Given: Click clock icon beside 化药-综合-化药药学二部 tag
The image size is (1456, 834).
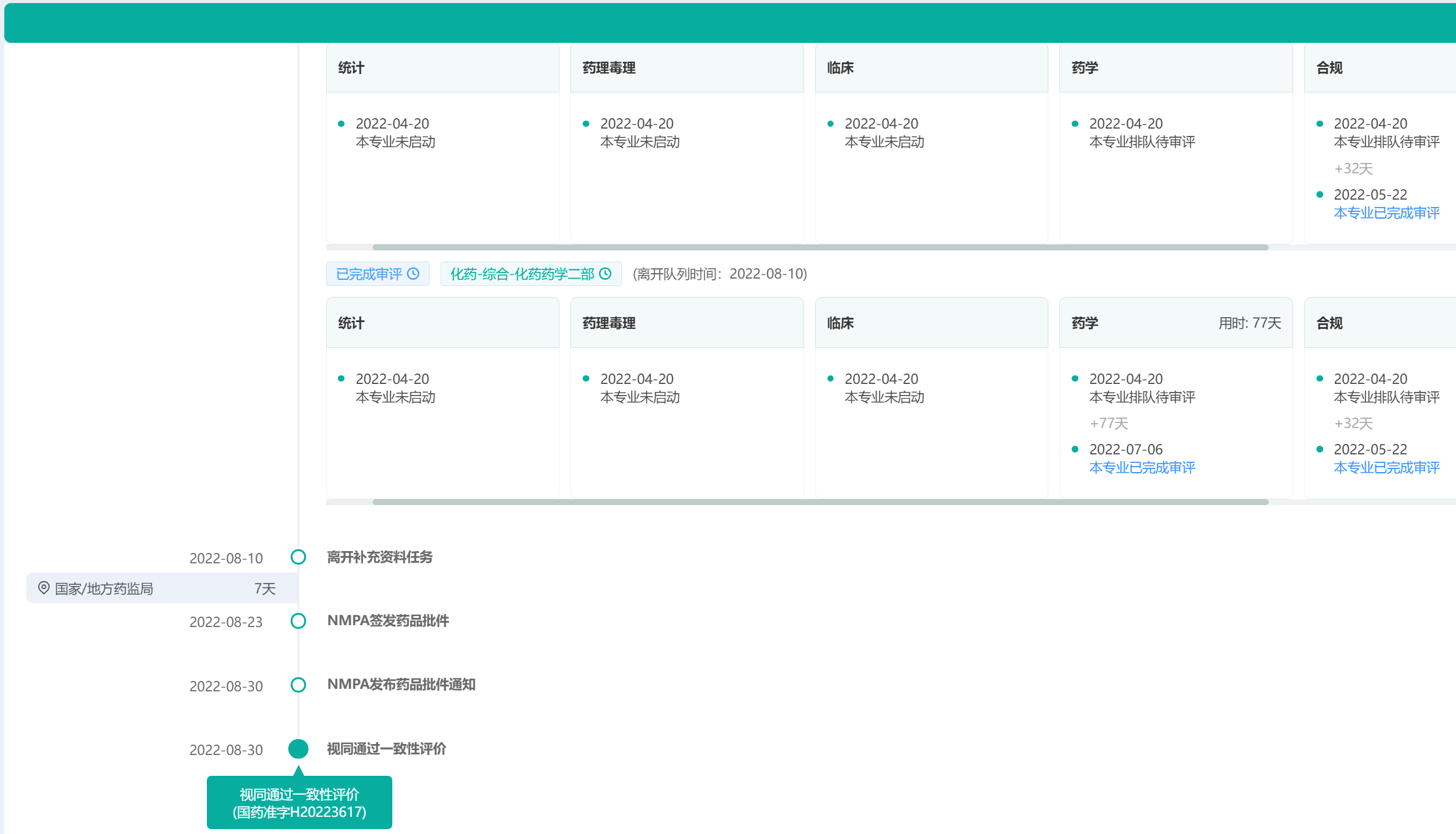Looking at the screenshot, I should pos(605,274).
